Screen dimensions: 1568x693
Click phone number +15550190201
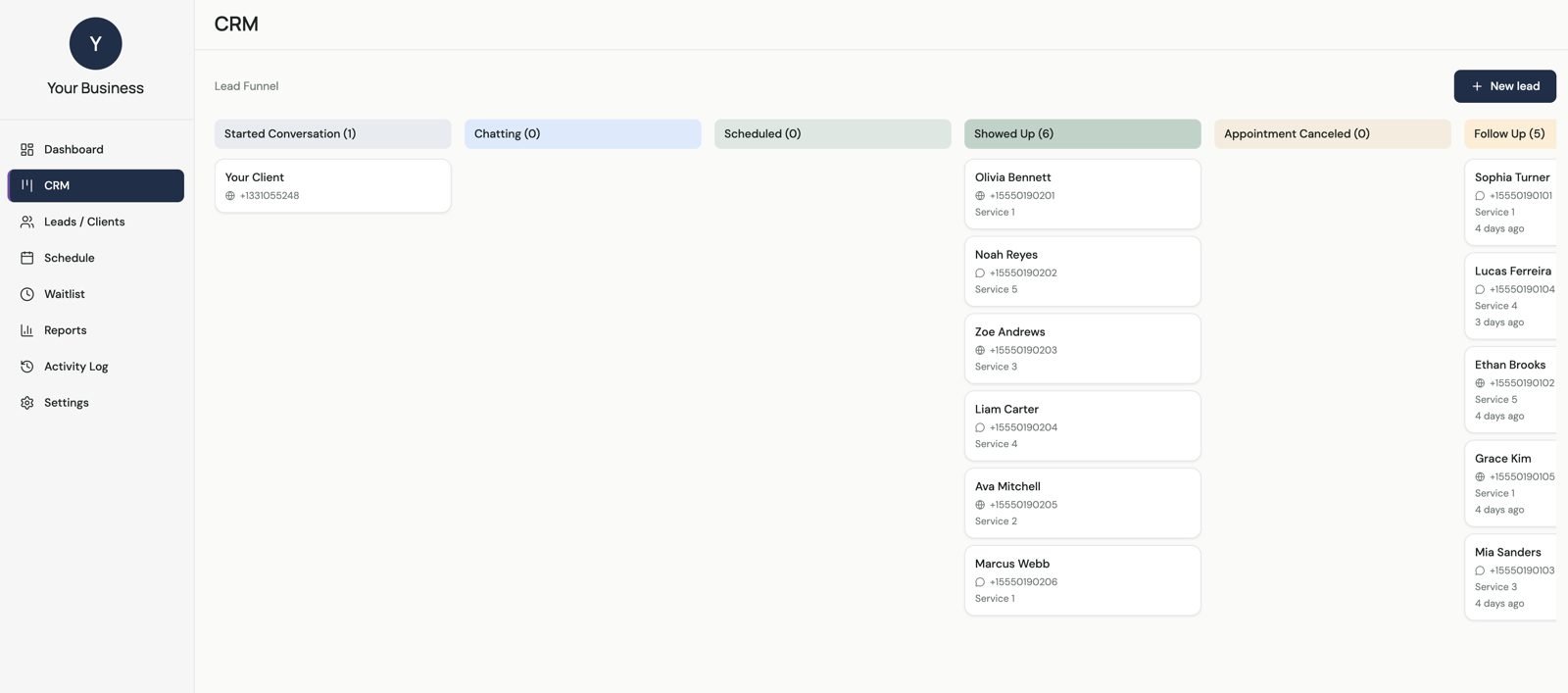click(x=1022, y=196)
